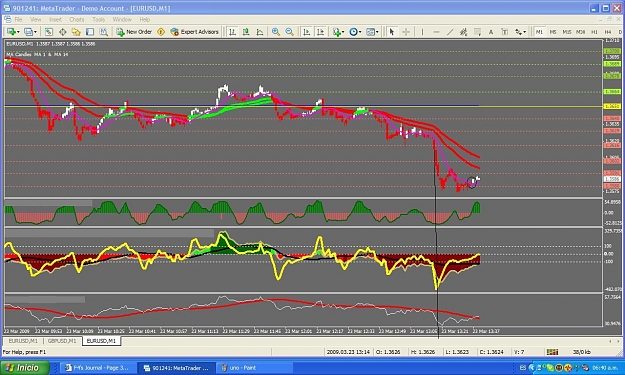
Task: Expand the Indicators dropdown arrow
Action: [343, 32]
